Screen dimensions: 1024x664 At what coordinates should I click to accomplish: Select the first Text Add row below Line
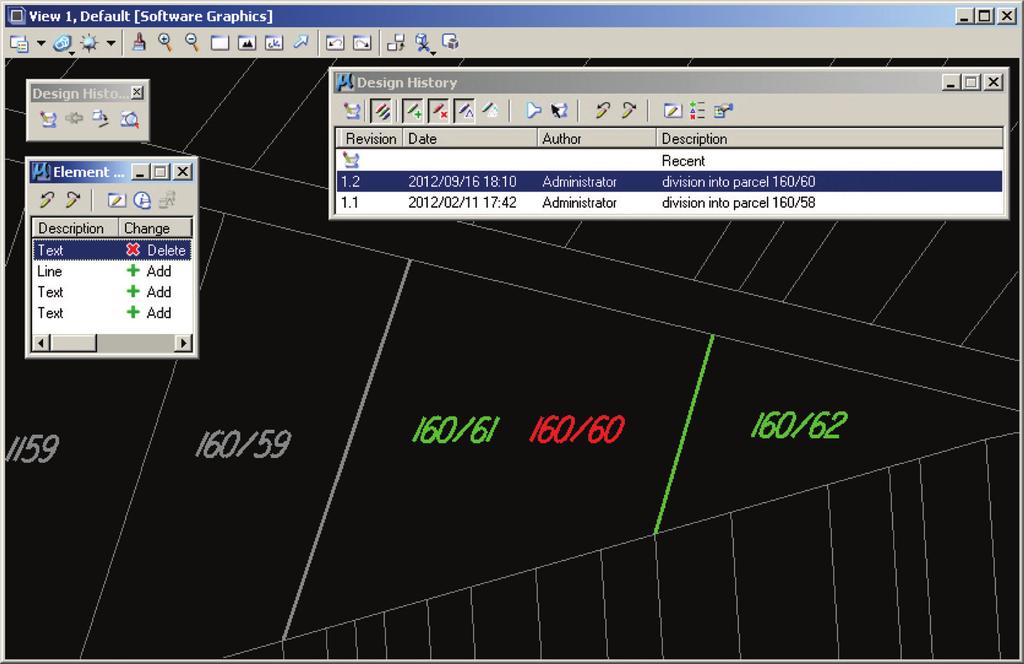[112, 292]
